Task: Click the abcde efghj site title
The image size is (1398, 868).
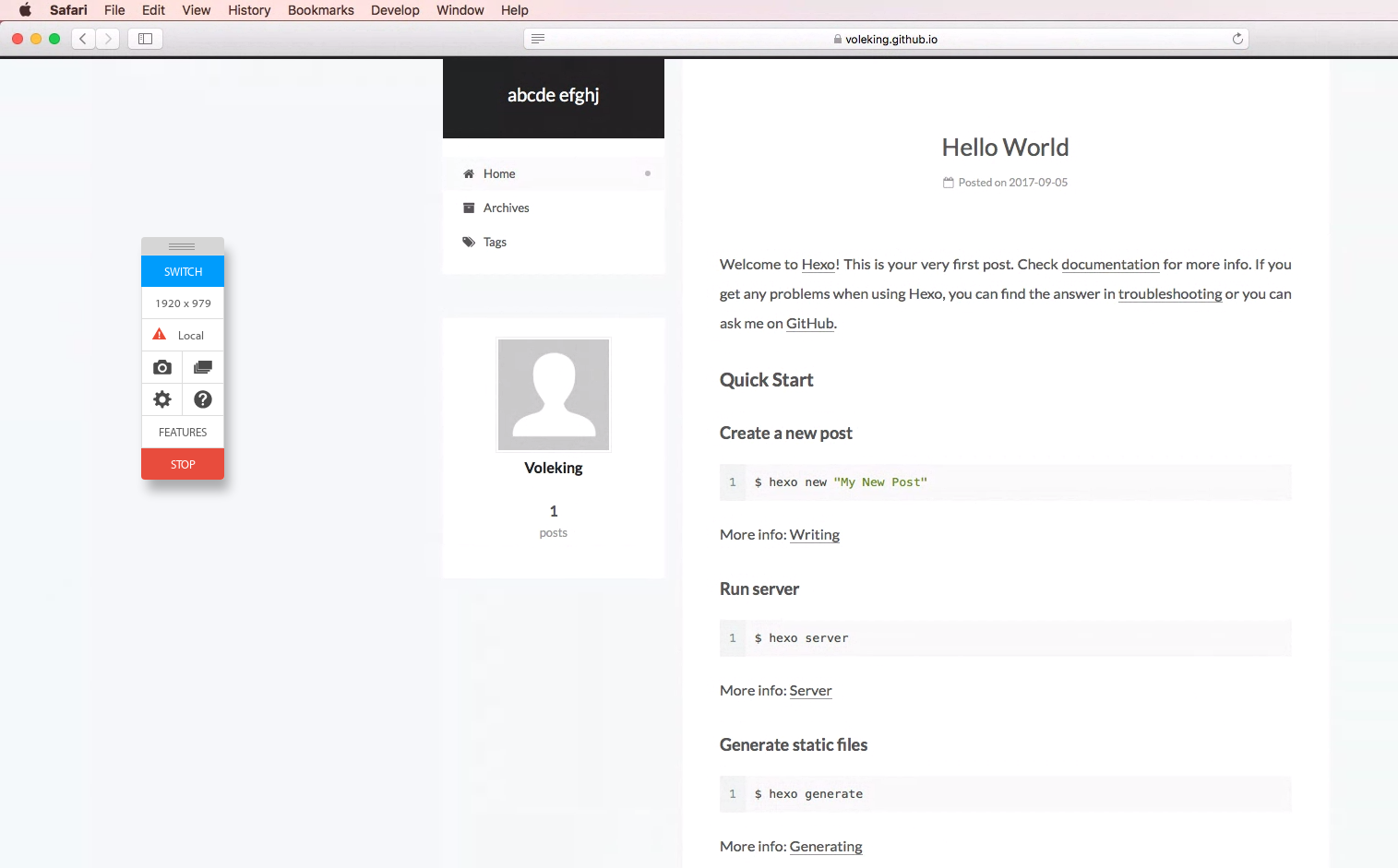Action: (554, 95)
